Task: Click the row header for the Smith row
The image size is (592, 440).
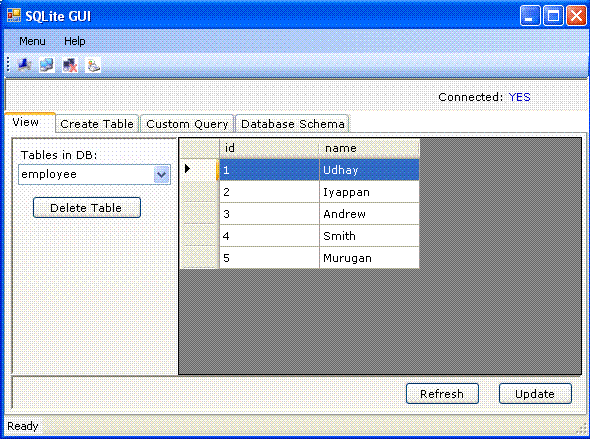Action: coord(199,236)
